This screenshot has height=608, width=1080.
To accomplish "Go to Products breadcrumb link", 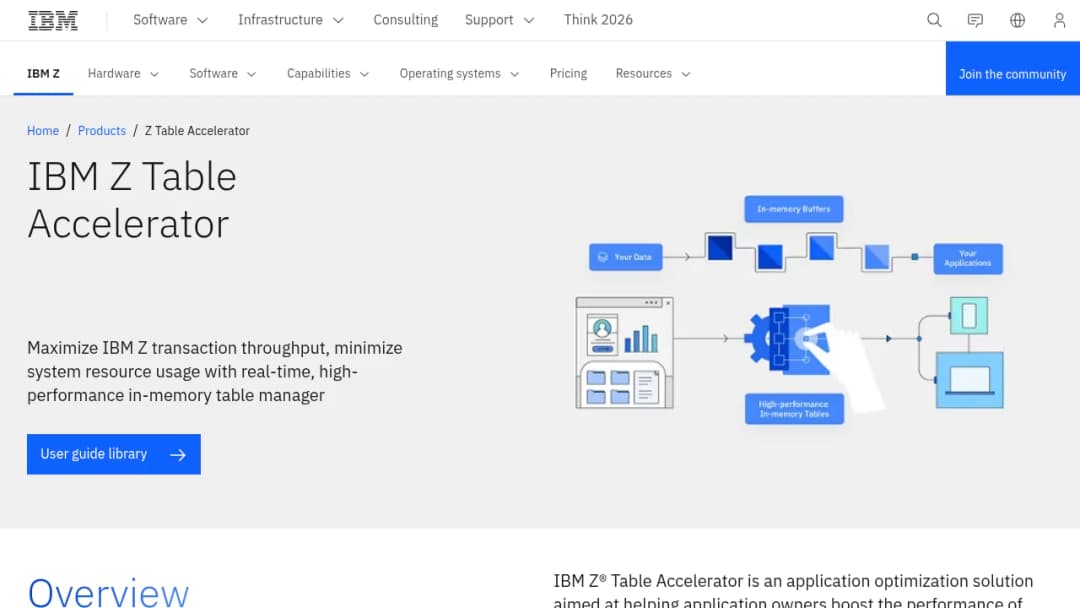I will [102, 131].
